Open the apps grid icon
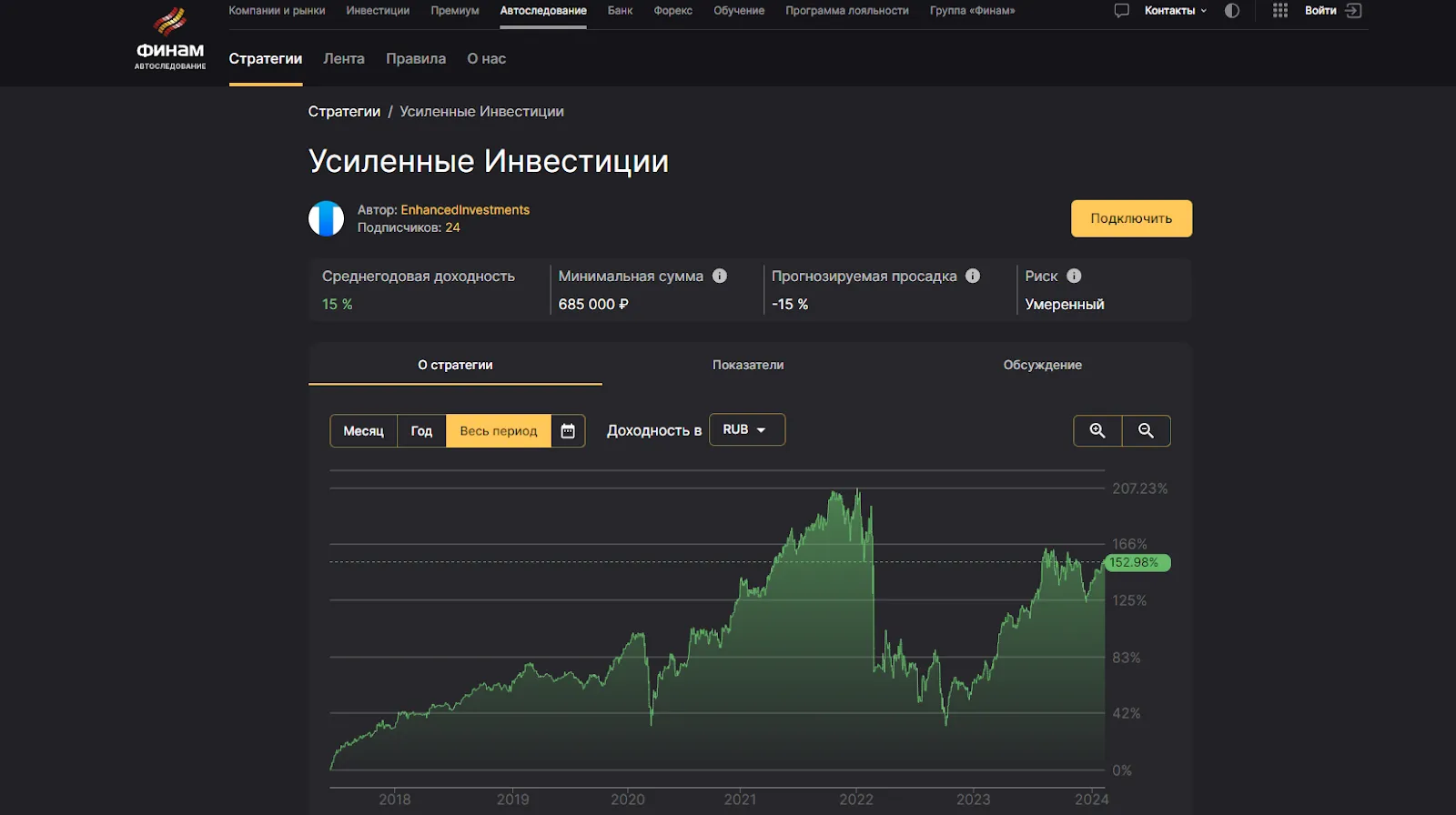Screen dimensions: 1456x815 click(1280, 11)
